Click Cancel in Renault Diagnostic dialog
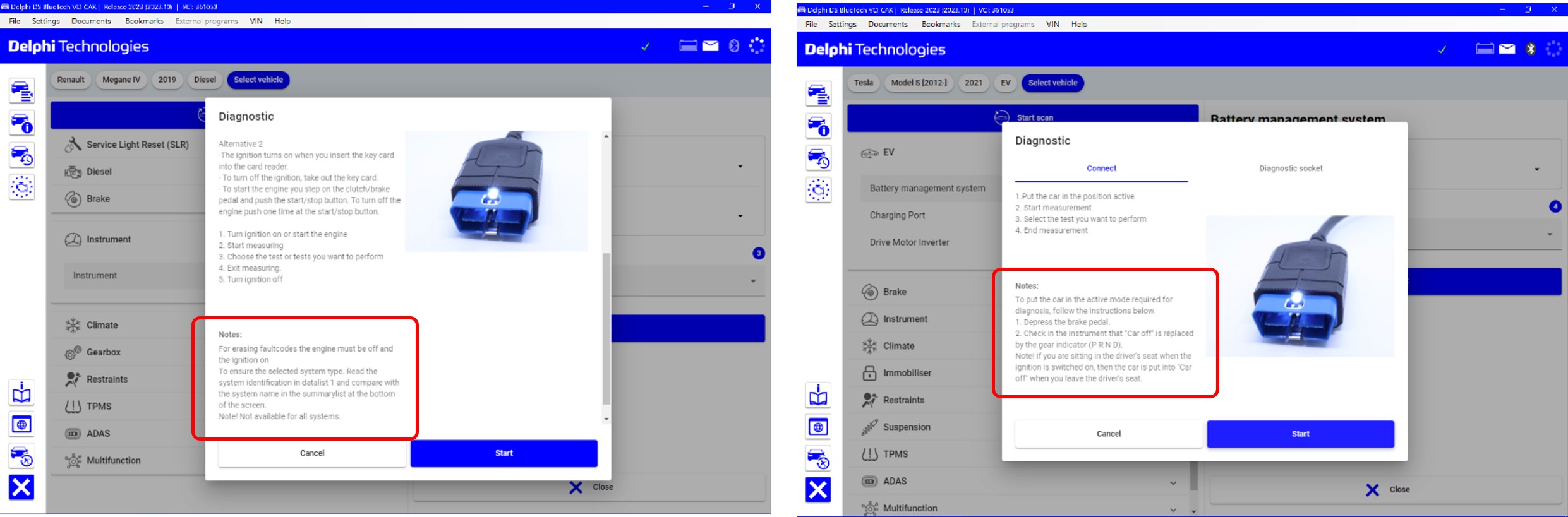Viewport: 1568px width, 517px height. click(312, 453)
